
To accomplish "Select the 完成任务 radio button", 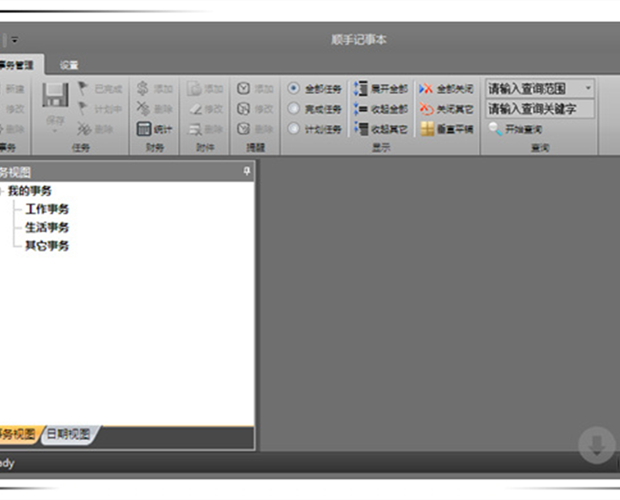I will [x=293, y=108].
